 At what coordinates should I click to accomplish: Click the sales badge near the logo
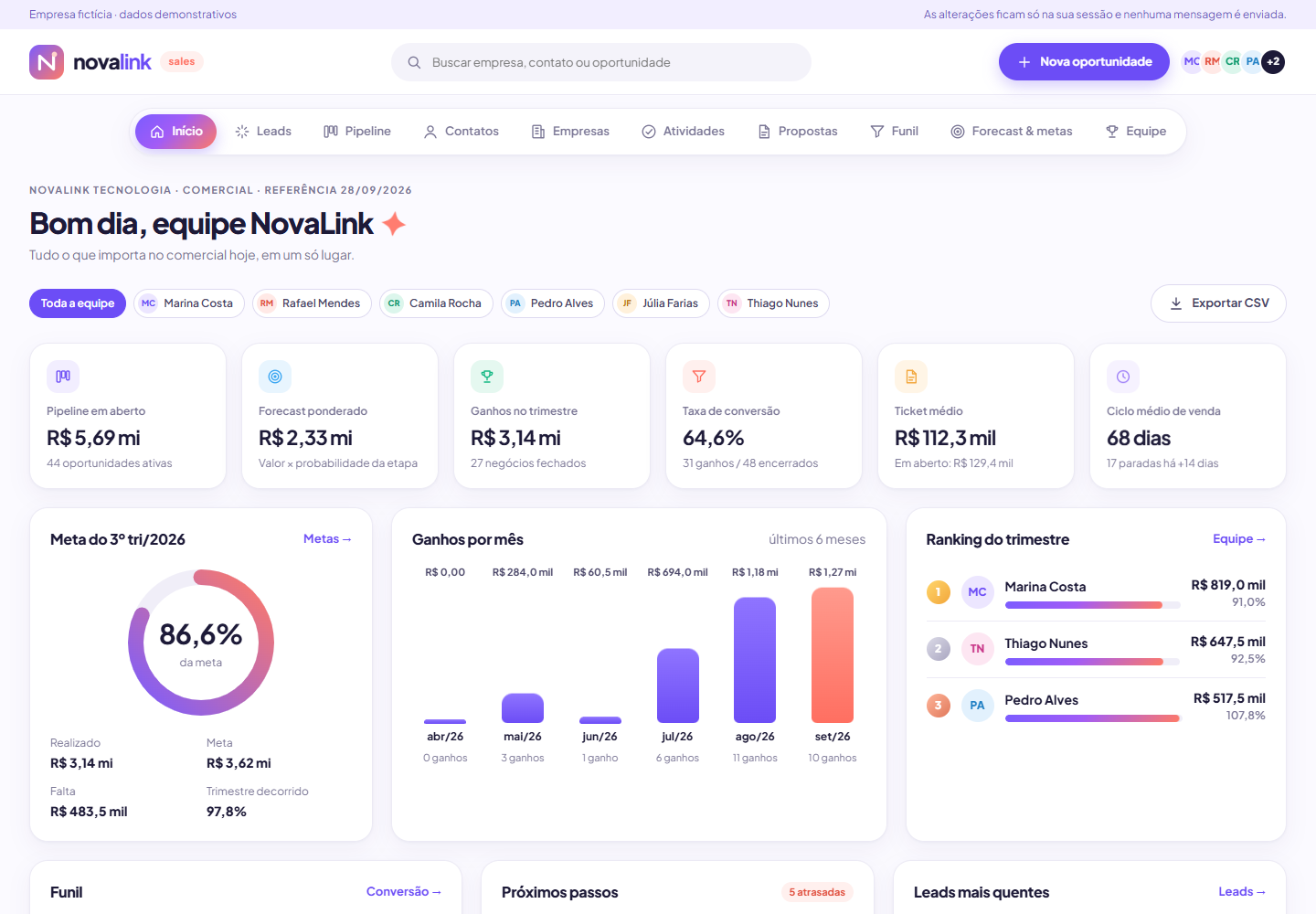[x=182, y=62]
